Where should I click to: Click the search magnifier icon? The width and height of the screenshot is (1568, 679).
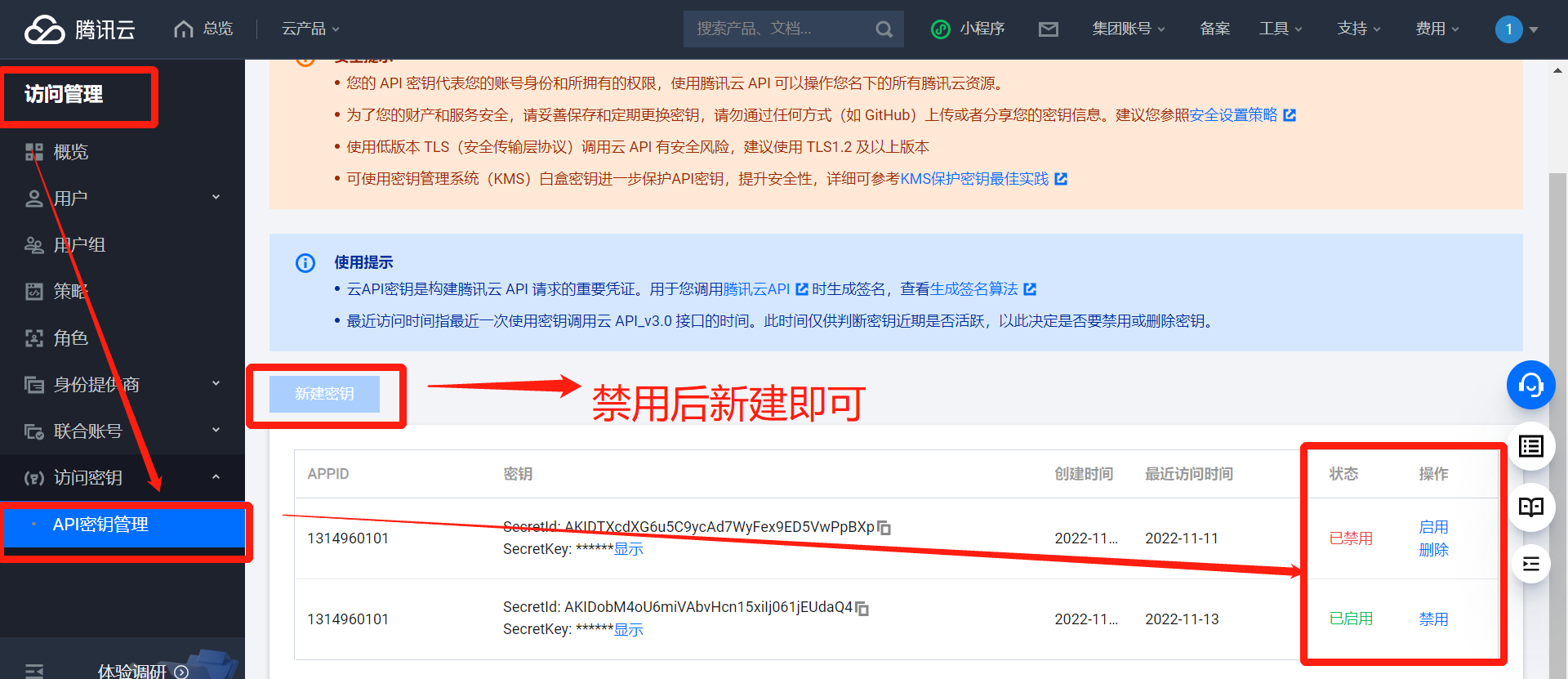(884, 29)
